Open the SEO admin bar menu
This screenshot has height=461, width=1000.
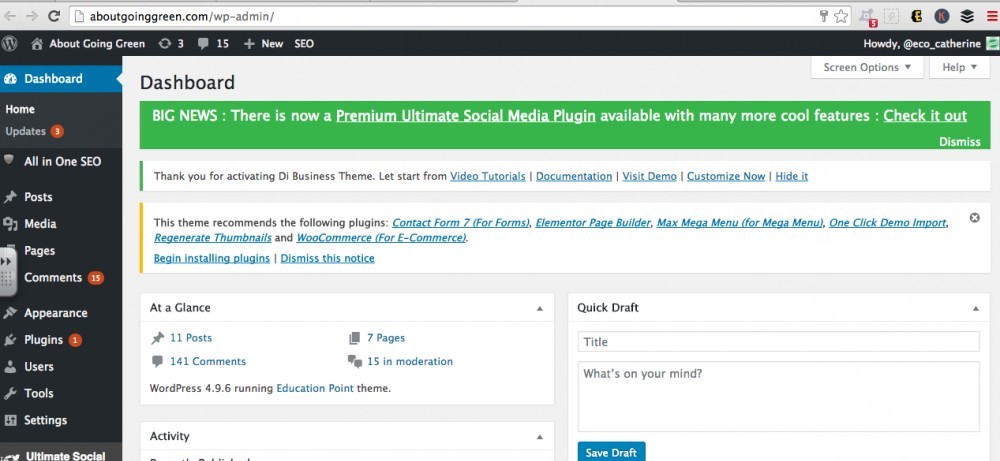(x=304, y=44)
